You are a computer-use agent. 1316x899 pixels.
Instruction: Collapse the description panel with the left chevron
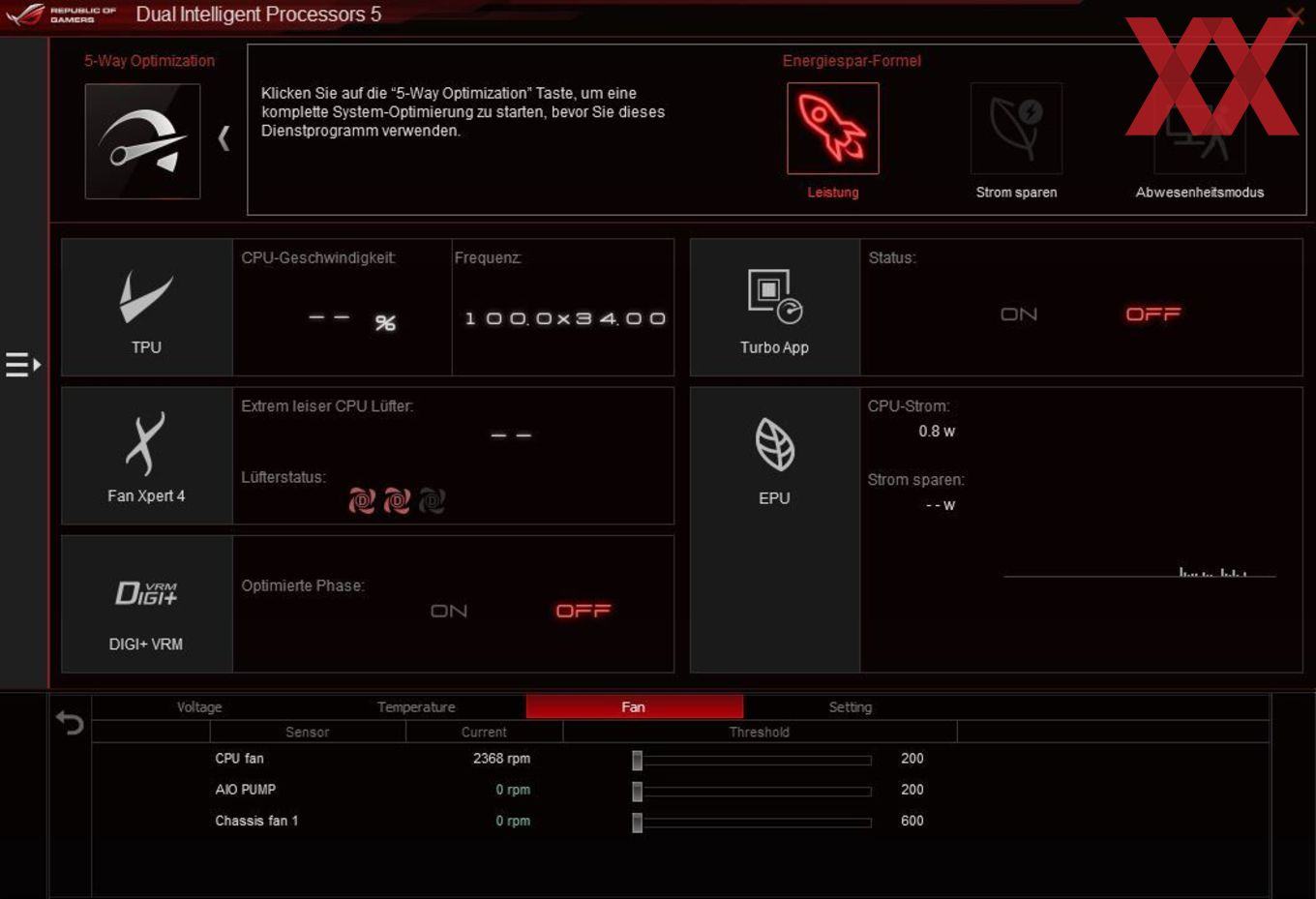click(224, 138)
